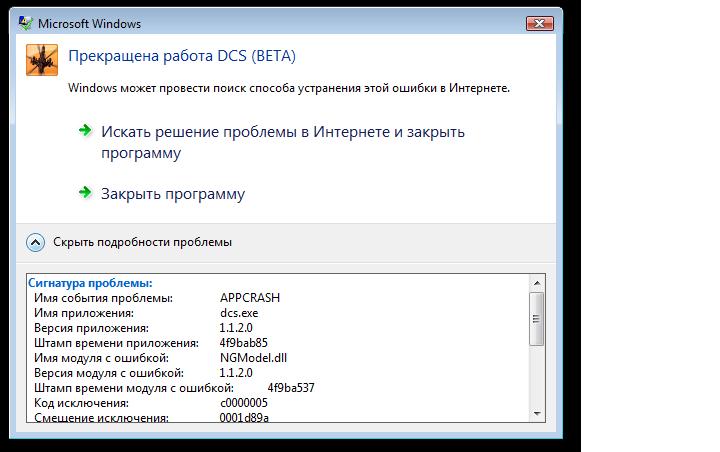Click the 'Прекращена работа DCS (BETA)' heading

click(x=182, y=56)
